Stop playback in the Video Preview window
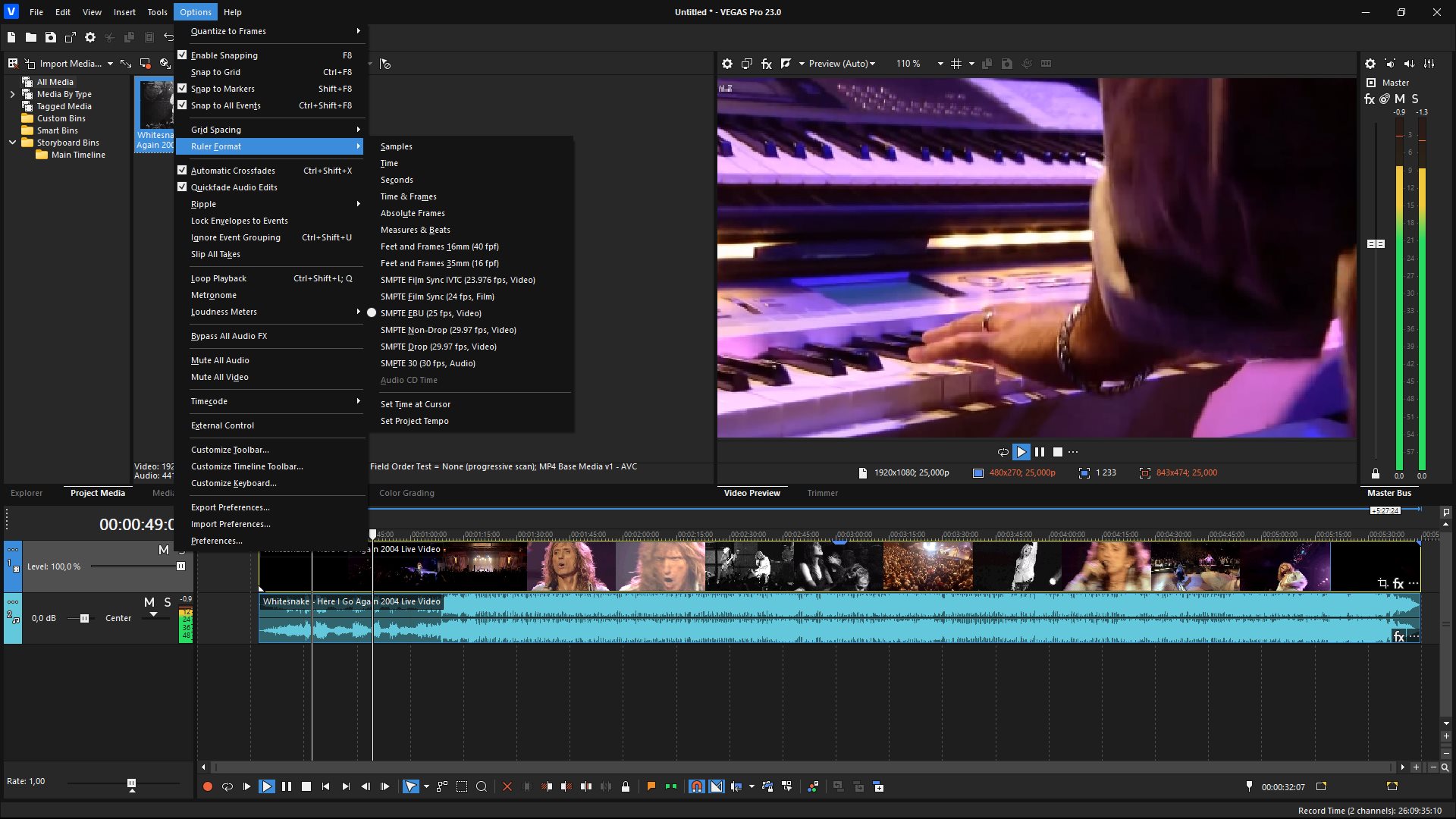Screen dimensions: 1456x819 [x=1058, y=452]
